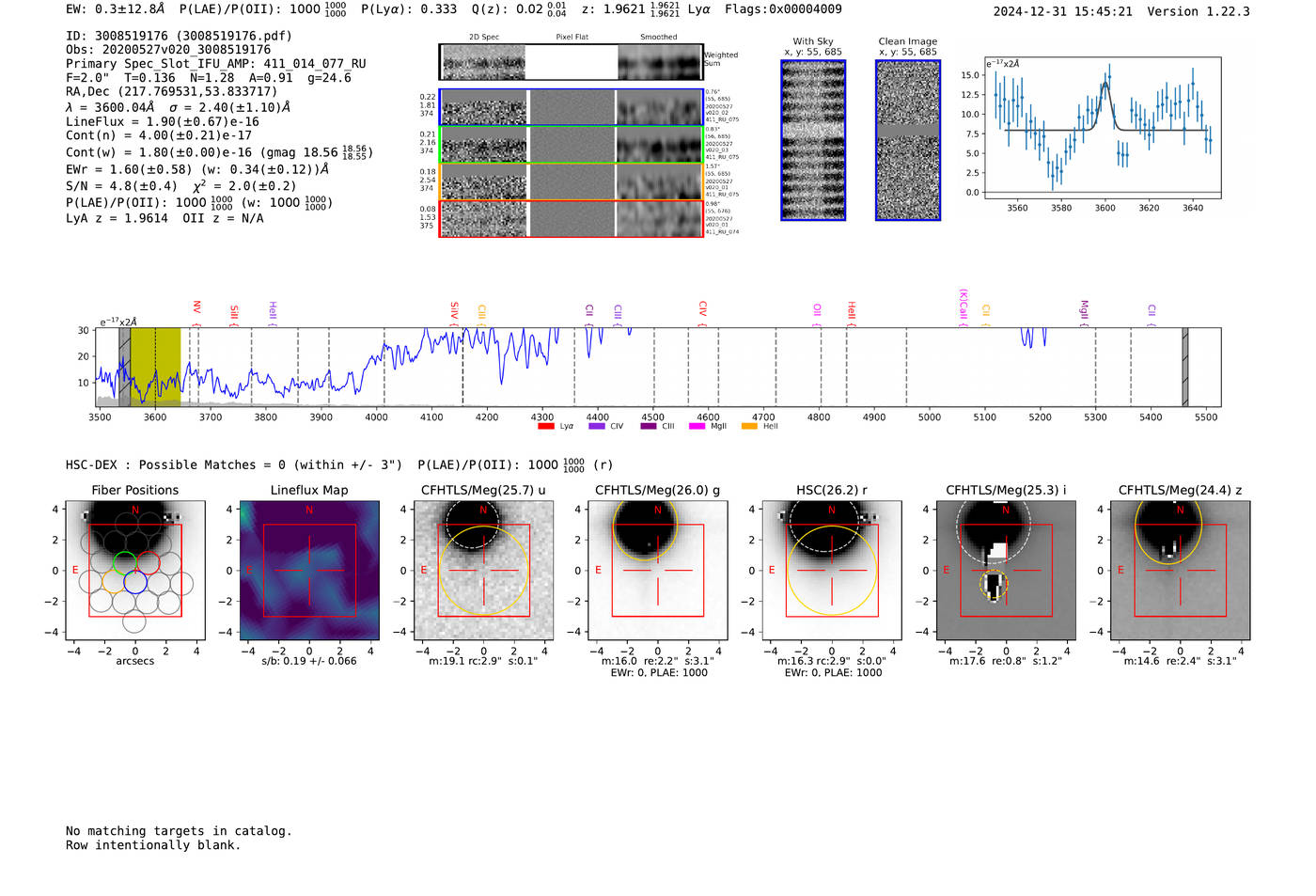Click the RA,Dec coordinates line

tap(172, 91)
